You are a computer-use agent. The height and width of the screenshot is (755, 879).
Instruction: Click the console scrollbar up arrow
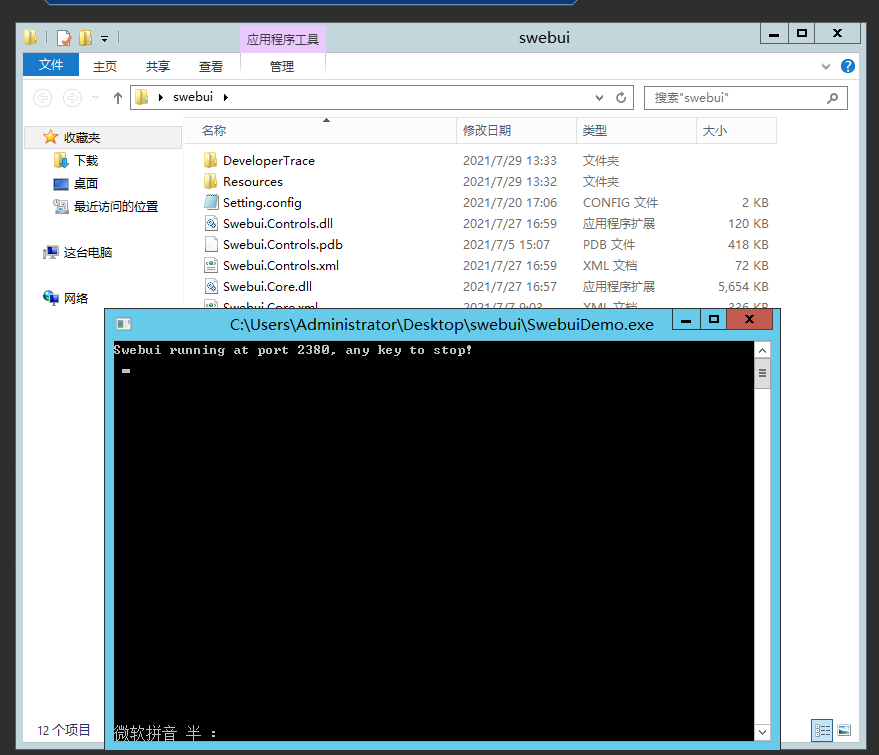click(762, 351)
